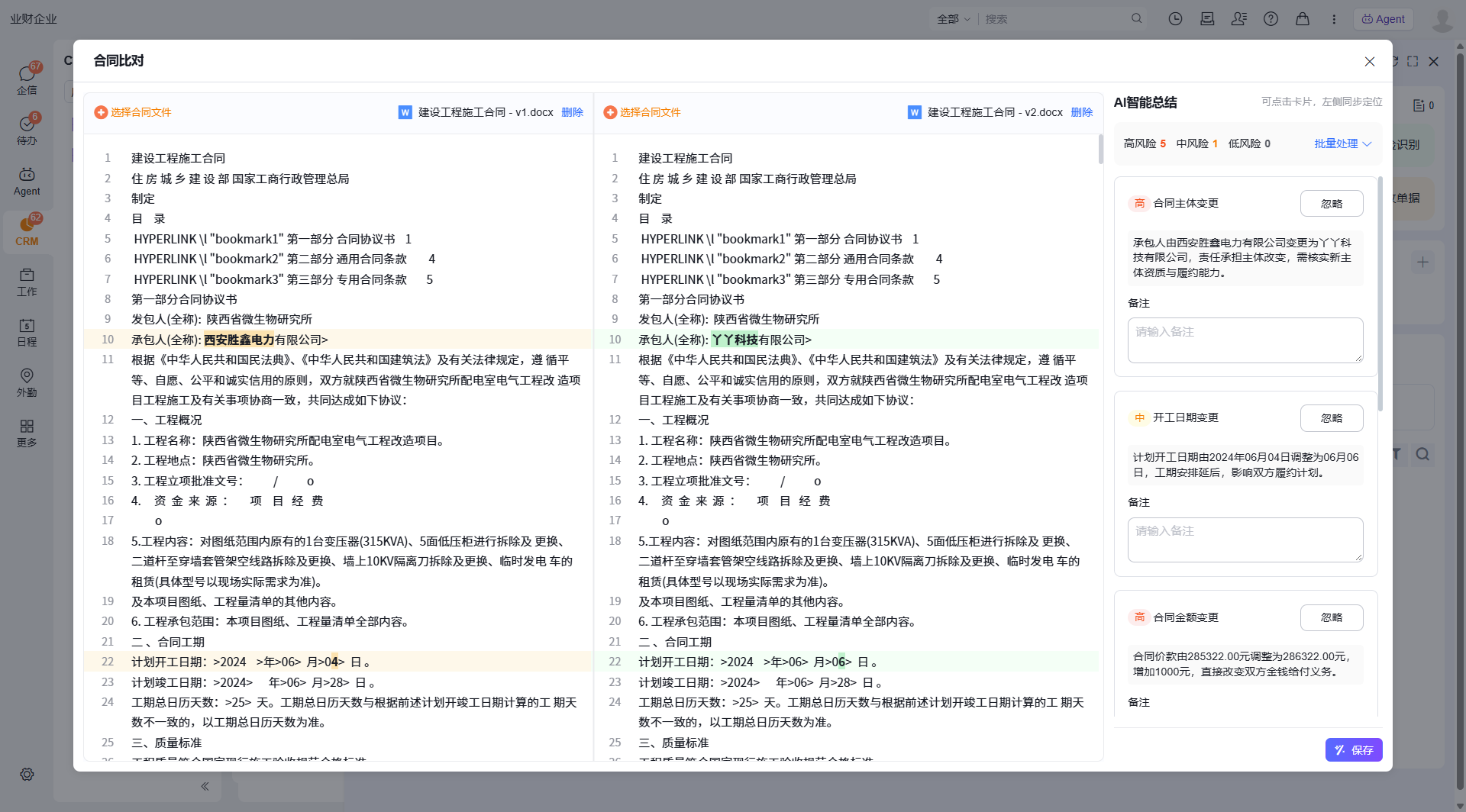
Task: Collapse sidebar with double-chevron icon
Action: [x=205, y=786]
